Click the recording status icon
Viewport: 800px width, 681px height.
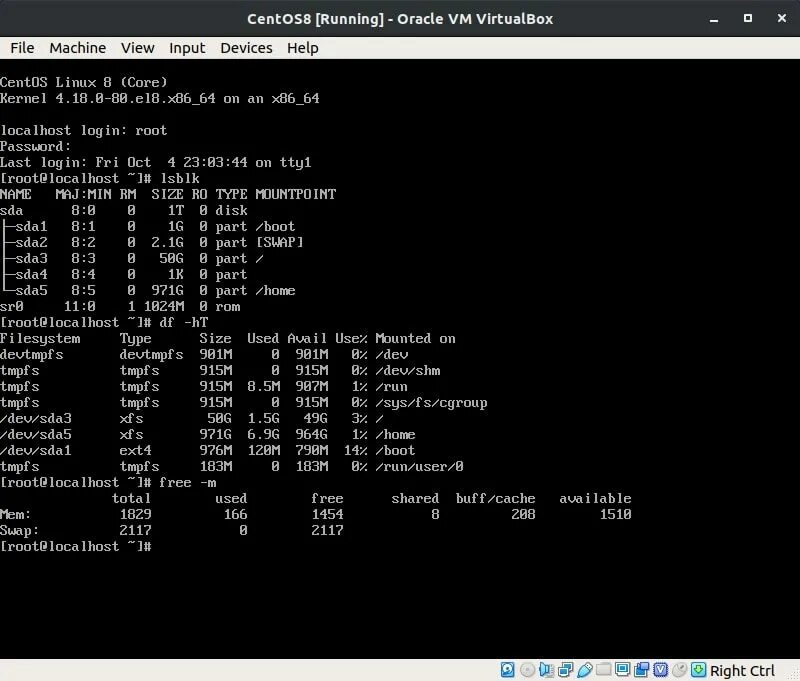click(x=641, y=669)
